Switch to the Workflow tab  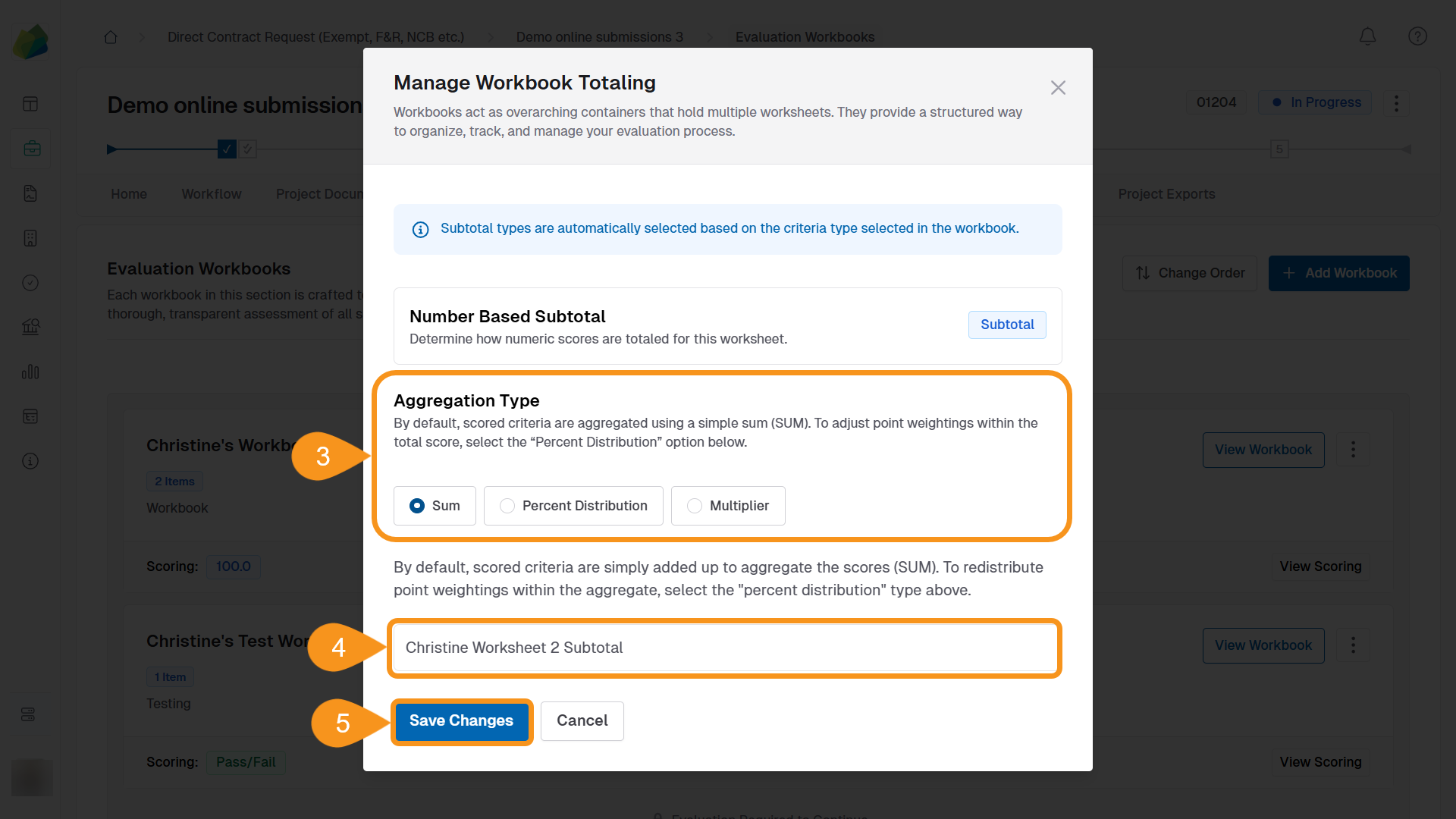coord(211,193)
